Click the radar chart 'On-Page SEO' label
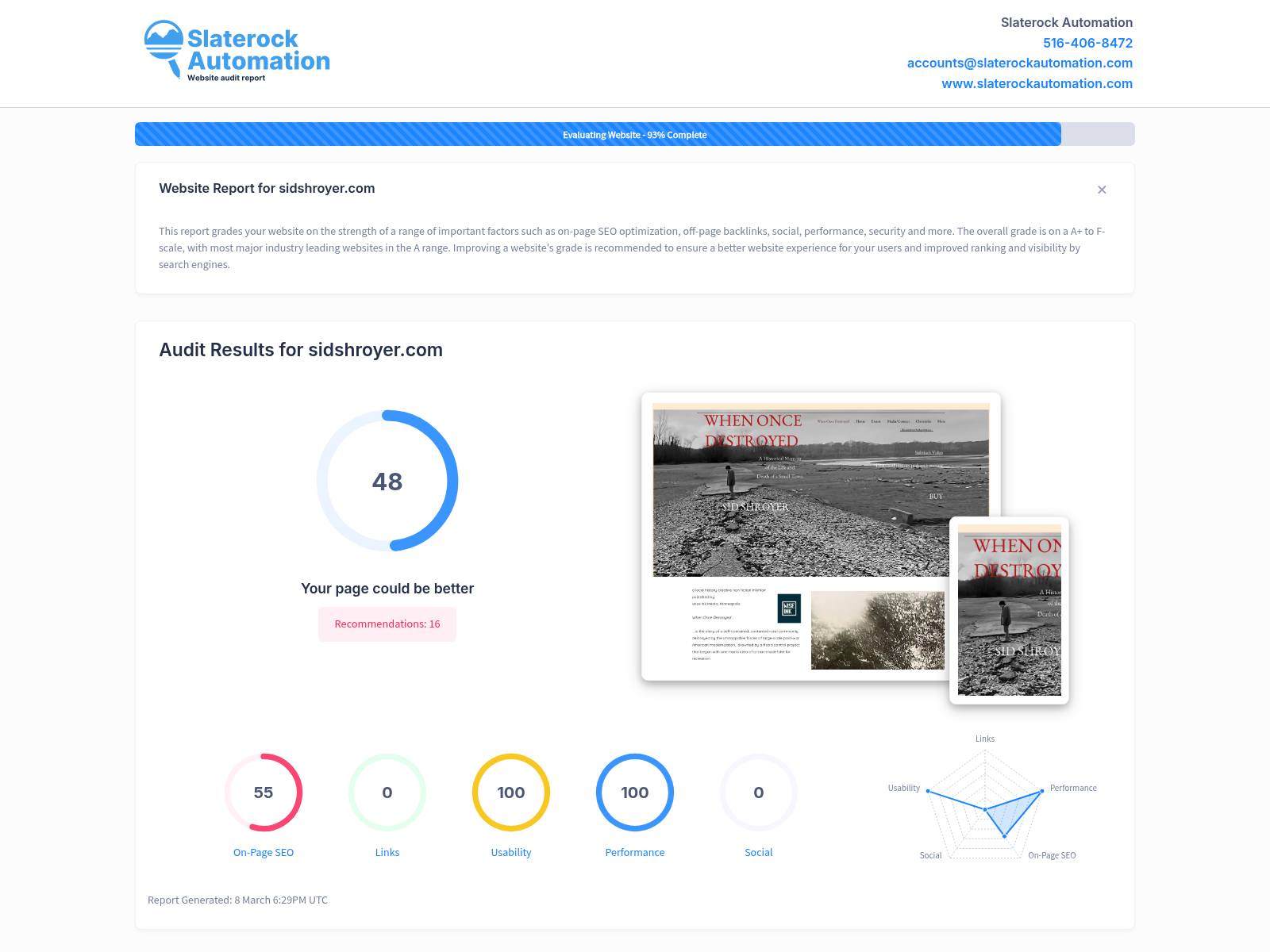Screen dimensions: 1270x952 (x=1052, y=855)
